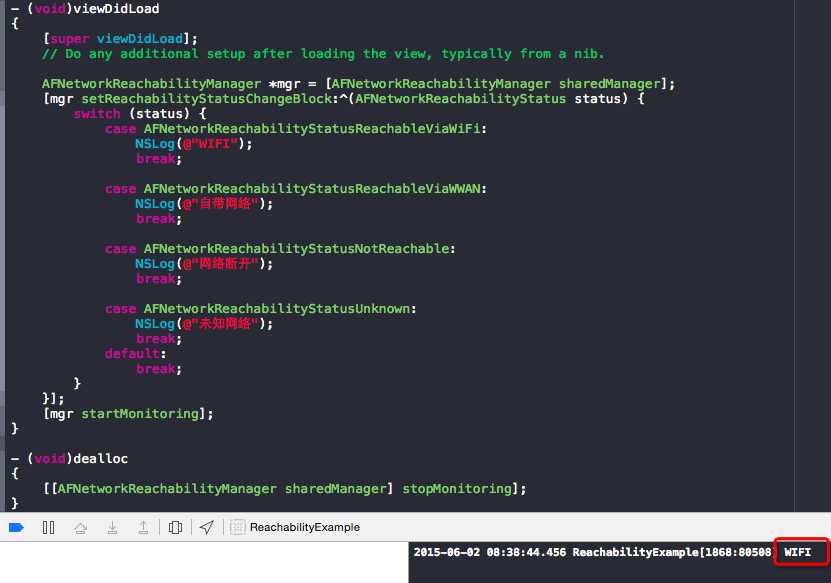Image resolution: width=831 pixels, height=583 pixels.
Task: Click the NSLog(@"WIFI") statement
Action: tap(194, 144)
